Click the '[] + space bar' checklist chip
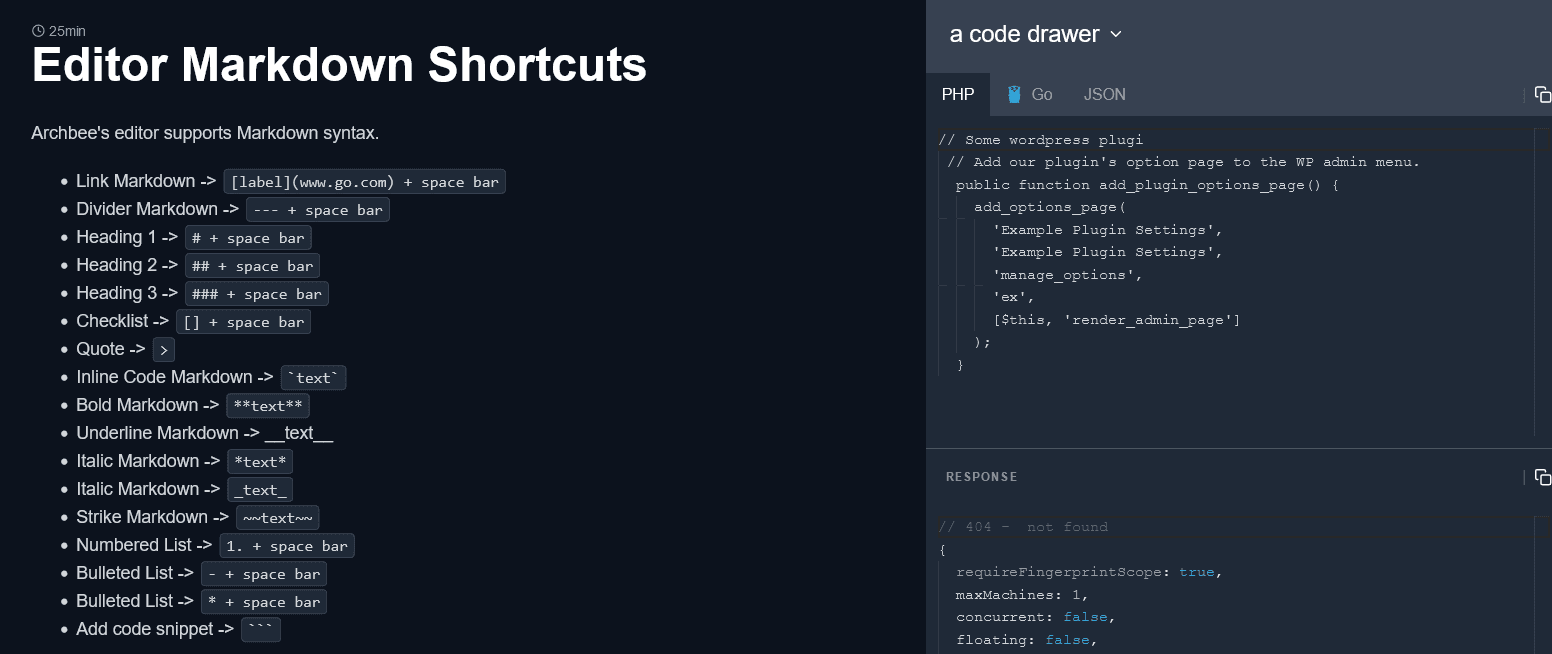The width and height of the screenshot is (1552, 654). tap(243, 322)
